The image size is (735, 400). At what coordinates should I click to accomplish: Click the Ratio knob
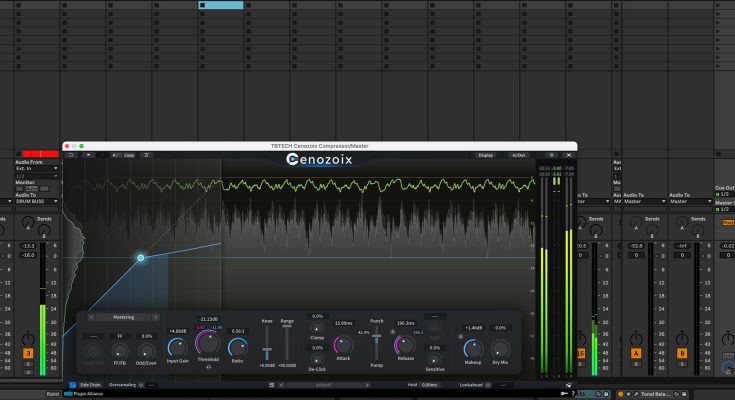(x=237, y=347)
